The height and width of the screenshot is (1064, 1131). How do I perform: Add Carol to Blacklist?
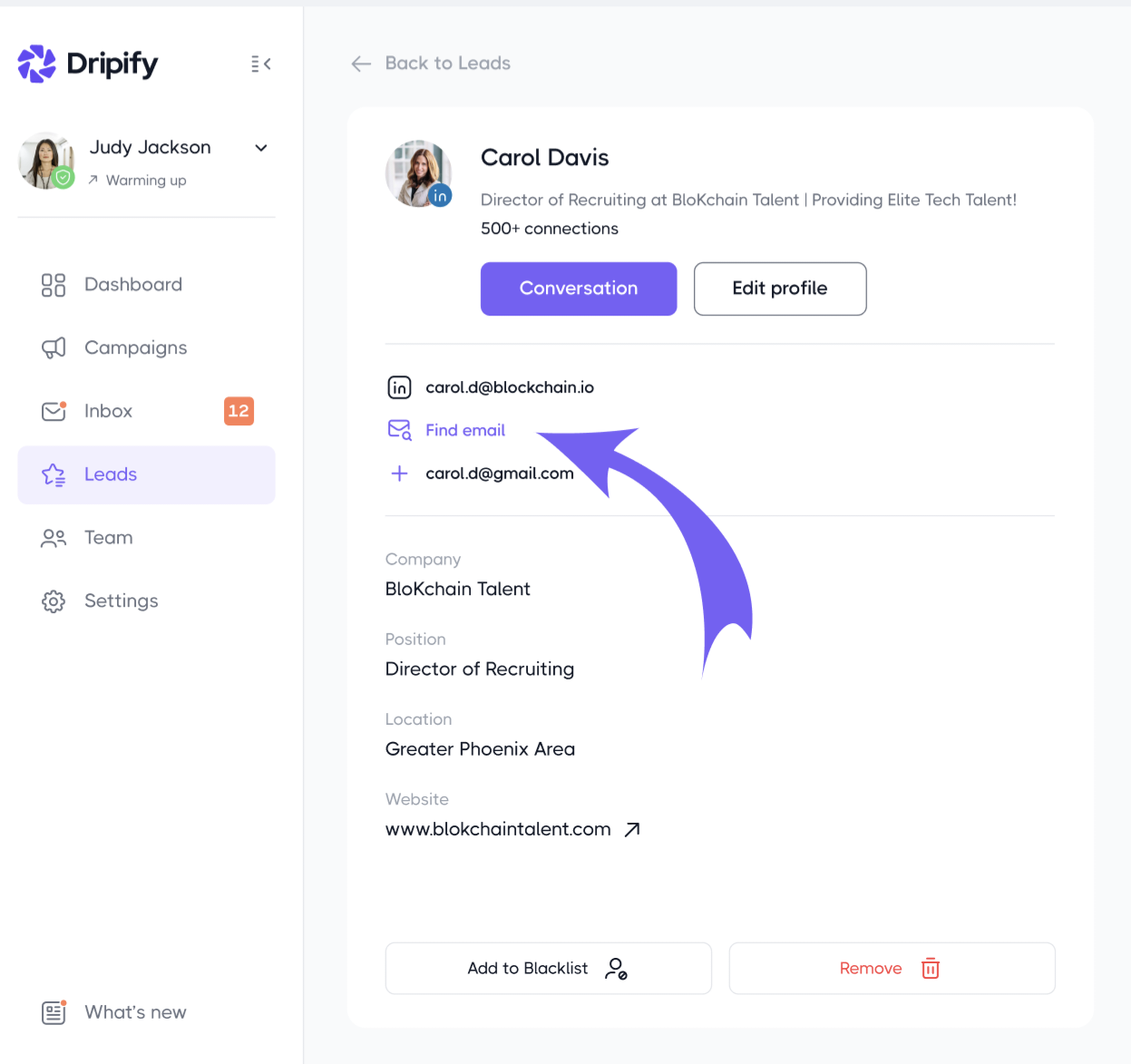point(548,969)
